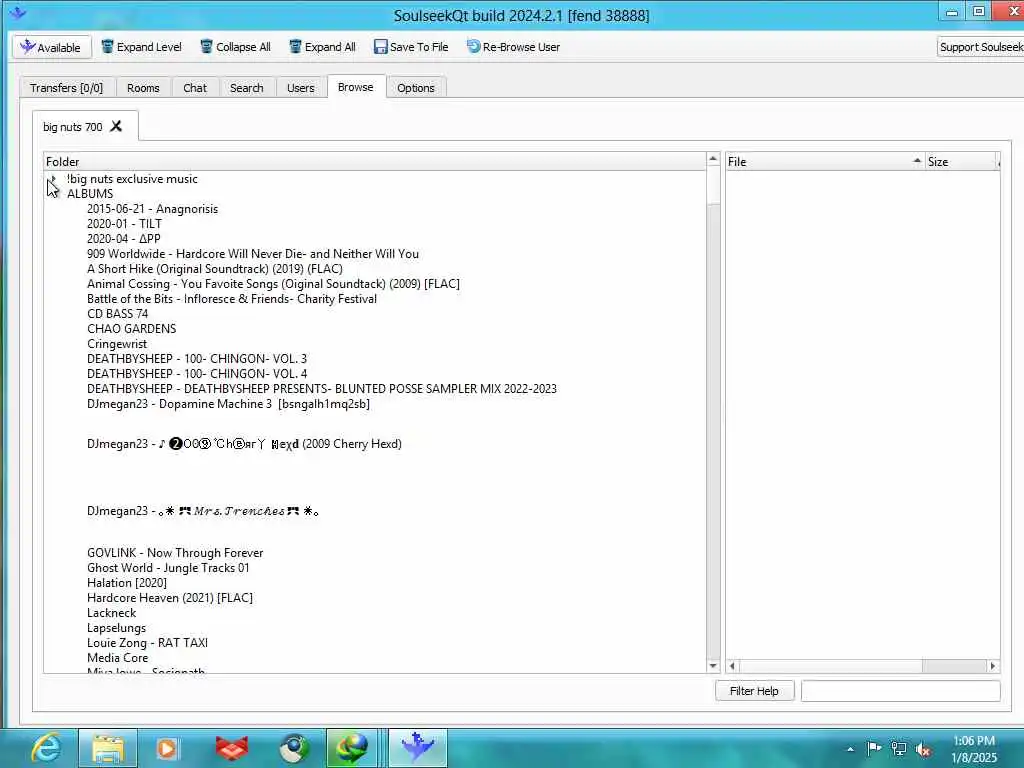1024x768 pixels.
Task: Select the Lapselungs folder
Action: (116, 628)
